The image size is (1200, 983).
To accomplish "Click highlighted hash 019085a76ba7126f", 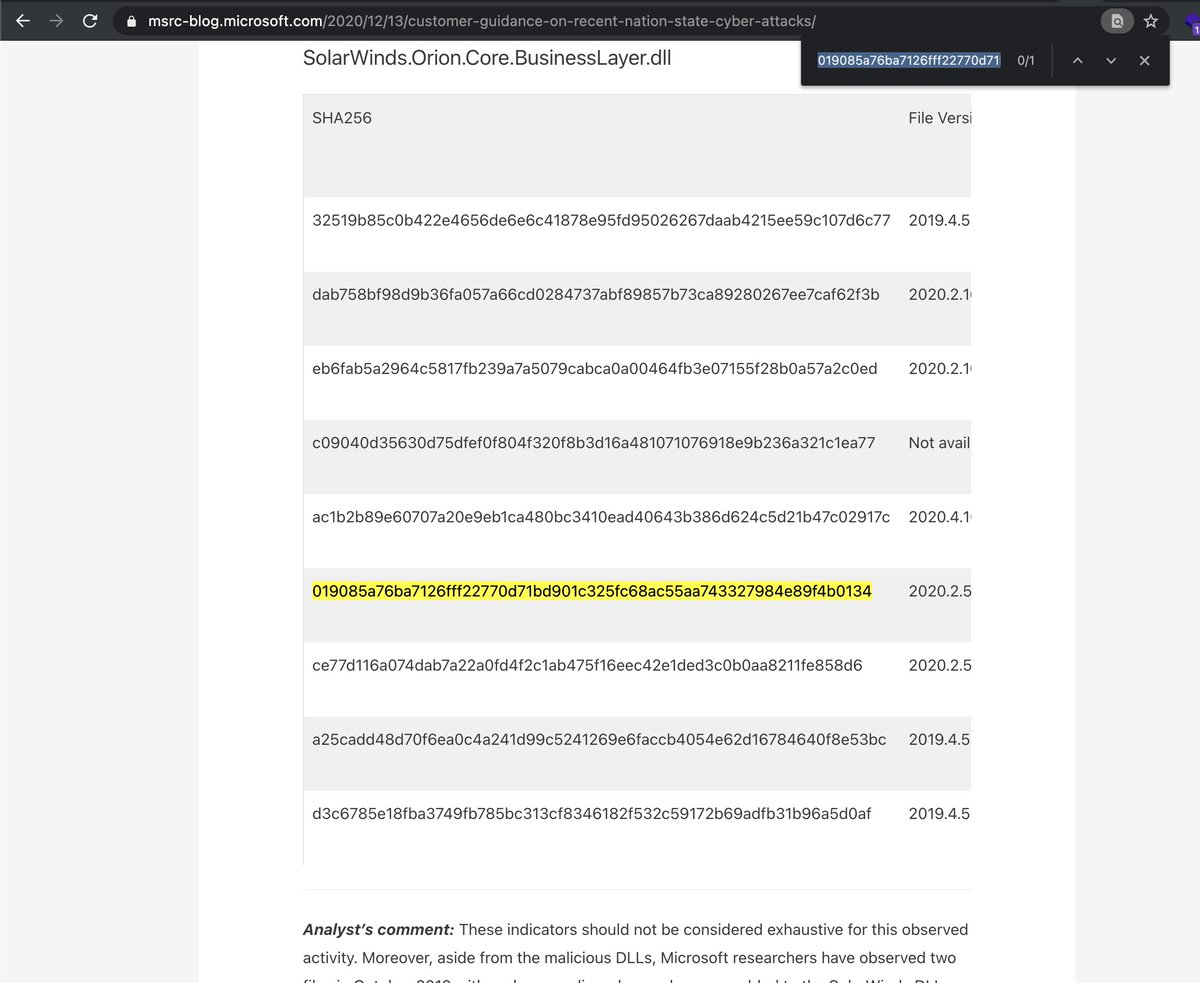I will pos(592,592).
